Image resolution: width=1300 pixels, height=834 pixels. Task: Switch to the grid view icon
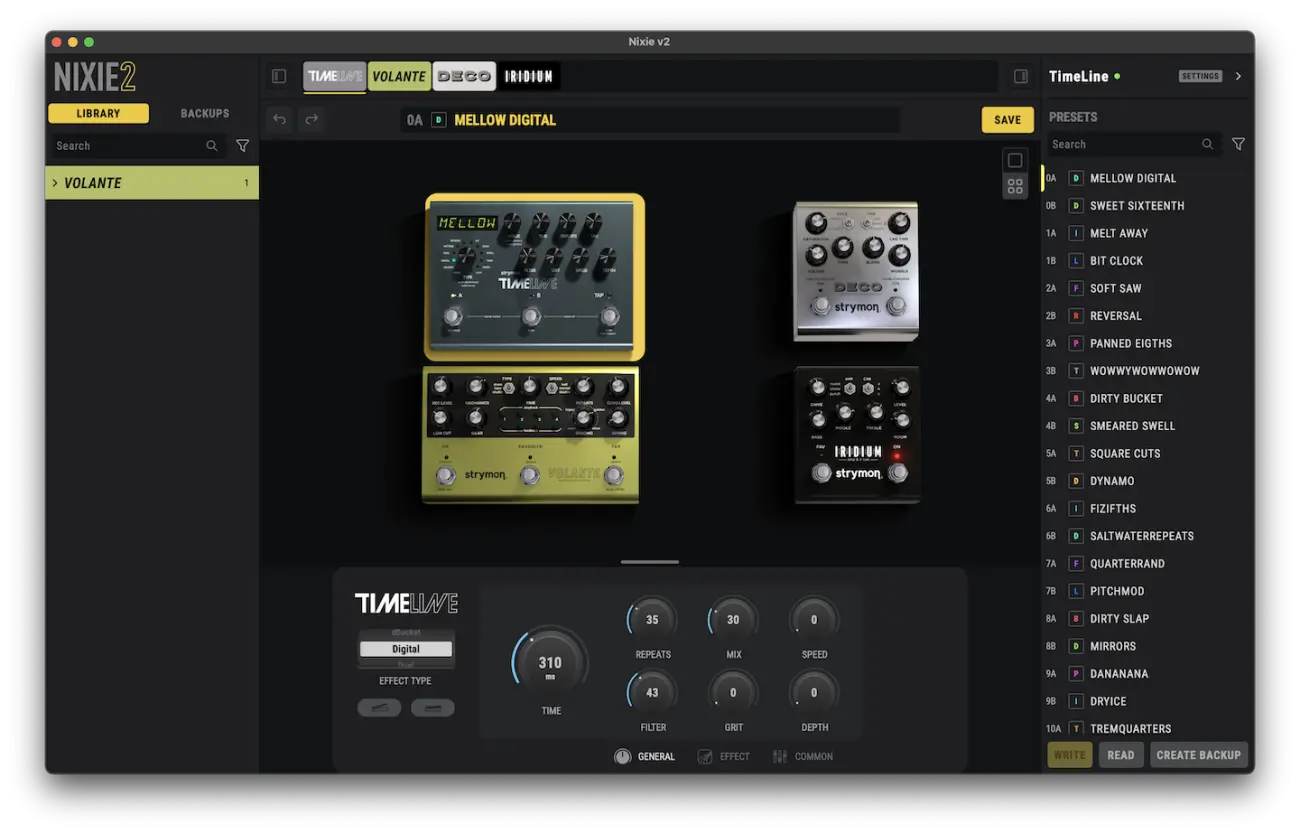1015,186
